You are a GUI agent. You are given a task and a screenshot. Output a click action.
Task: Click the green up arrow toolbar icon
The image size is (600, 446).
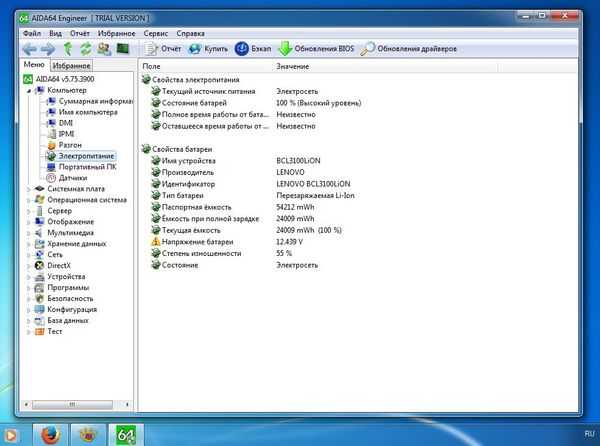click(68, 49)
